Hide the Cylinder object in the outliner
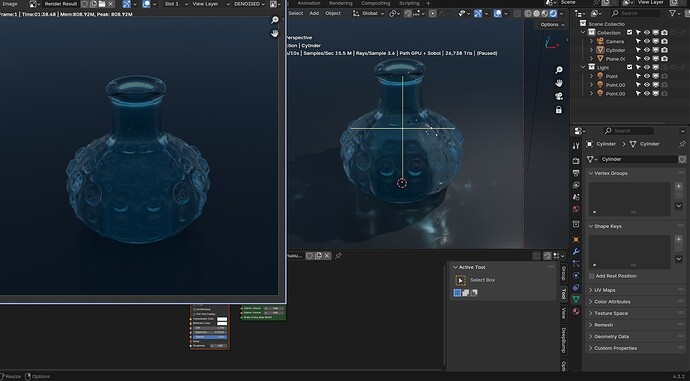The image size is (690, 381). [x=647, y=50]
